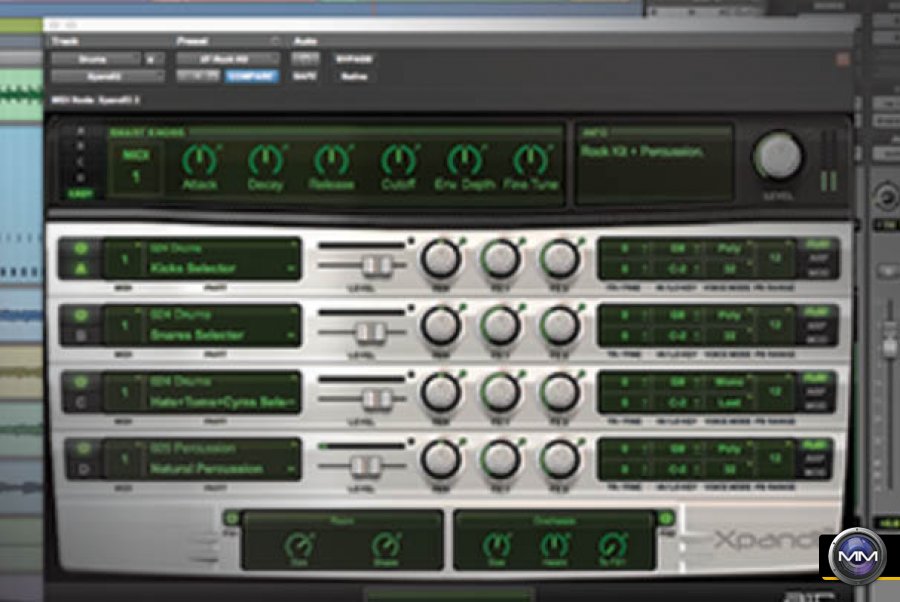The image size is (900, 602).
Task: Open the Kicks Selector patch dropdown
Action: [x=223, y=268]
